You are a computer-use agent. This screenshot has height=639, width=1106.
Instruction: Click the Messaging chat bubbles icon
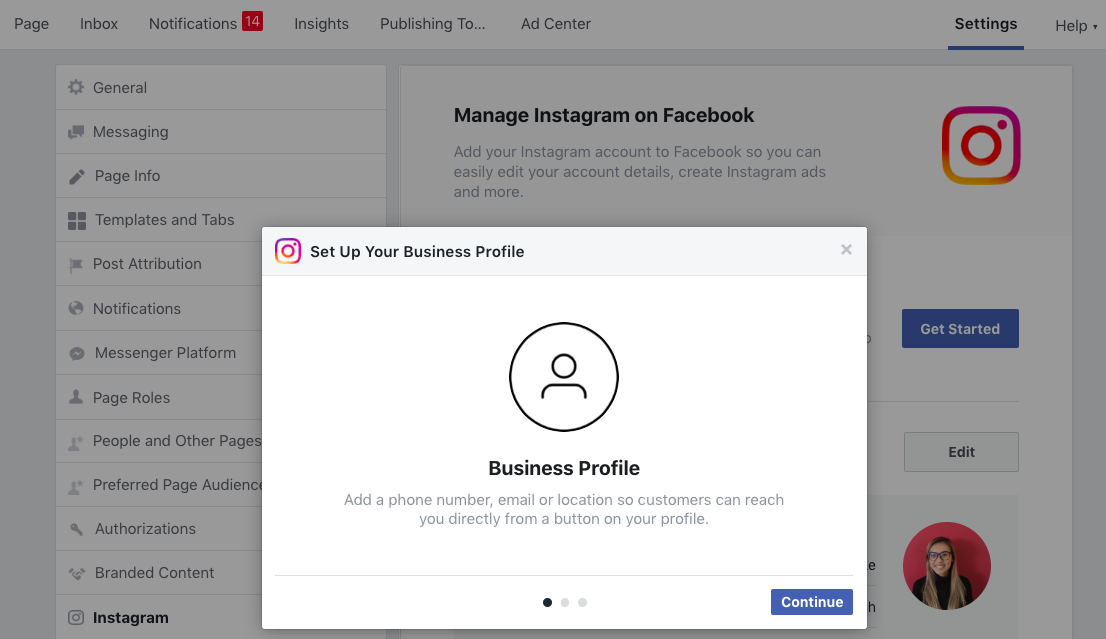pos(75,132)
